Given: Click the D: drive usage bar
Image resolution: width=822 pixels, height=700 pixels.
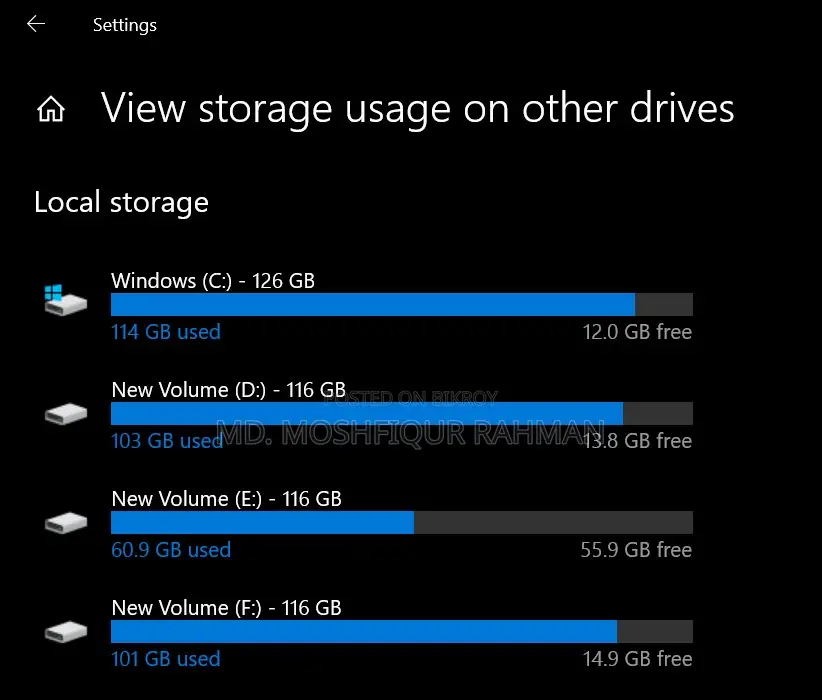Looking at the screenshot, I should 402,414.
